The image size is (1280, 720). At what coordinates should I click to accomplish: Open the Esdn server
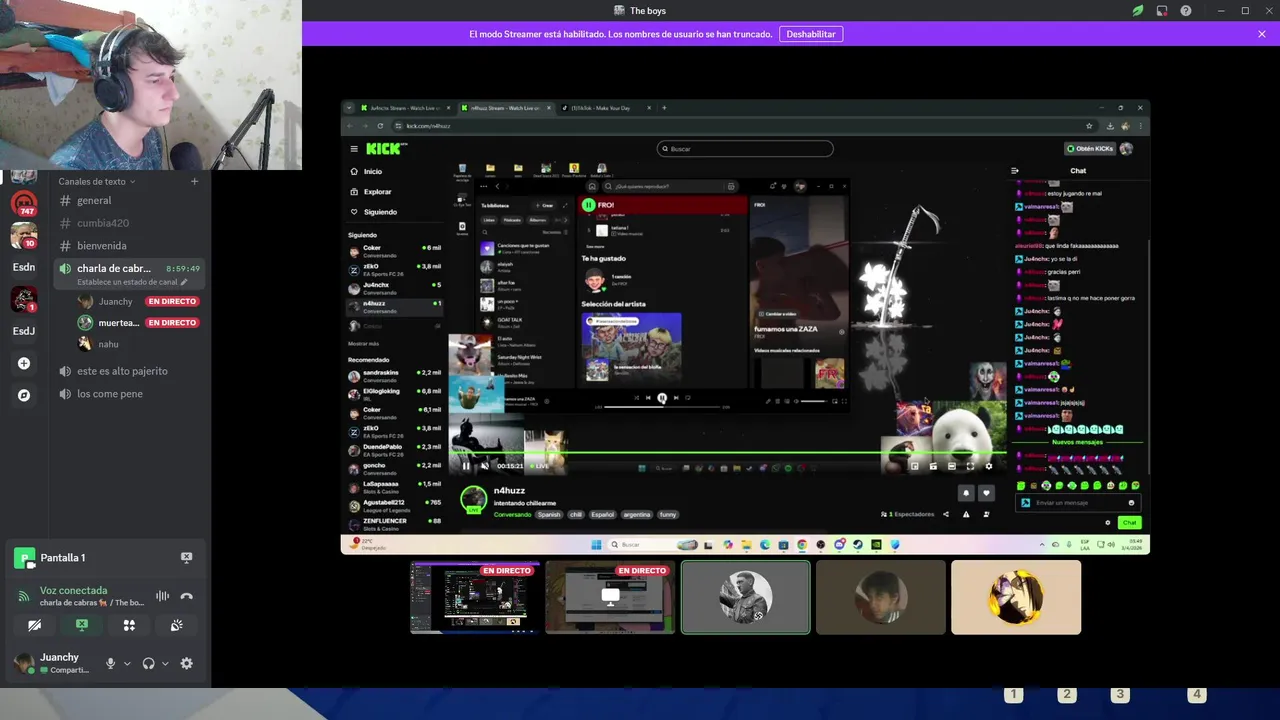[24, 267]
